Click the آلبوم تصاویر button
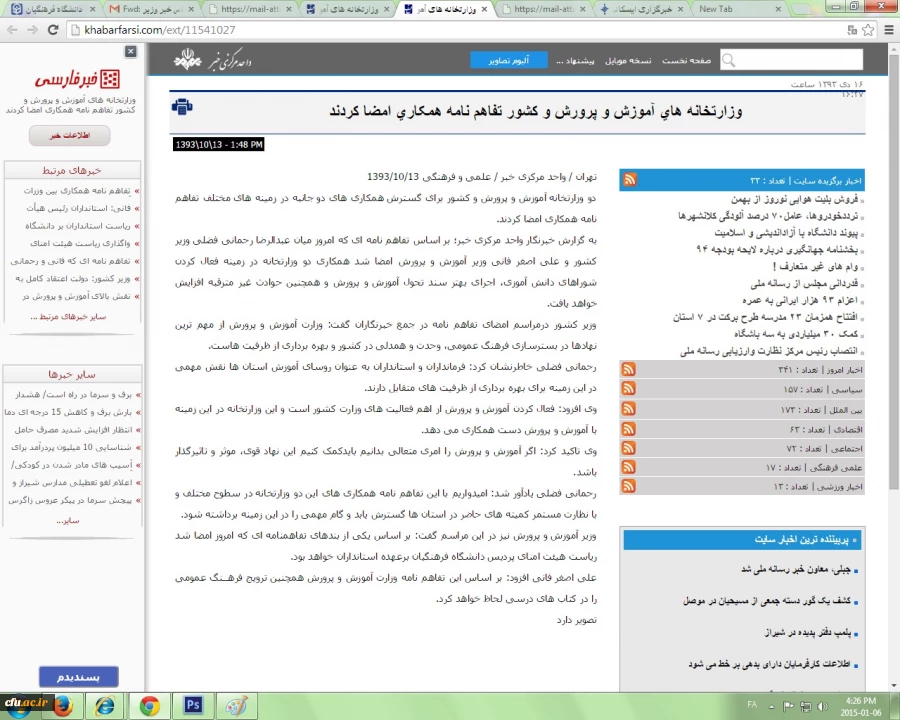 point(508,60)
